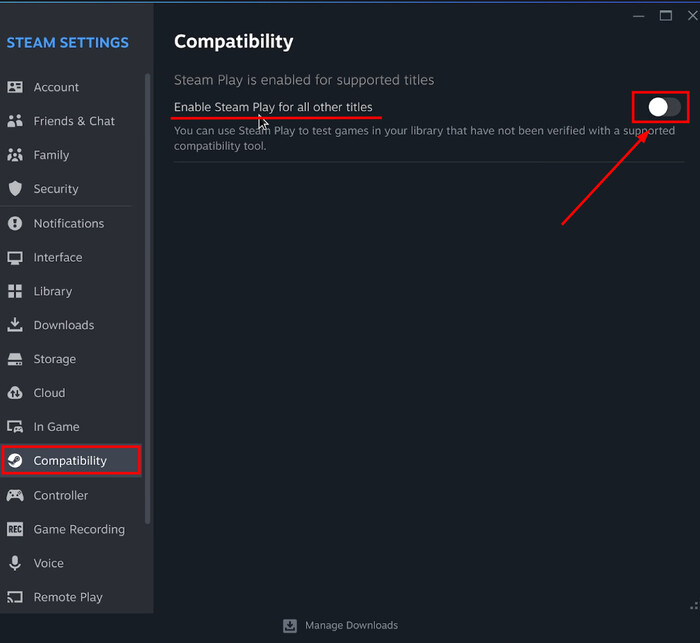Screen dimensions: 700x643
Task: Click the Friends & Chat people icon
Action: click(x=15, y=121)
